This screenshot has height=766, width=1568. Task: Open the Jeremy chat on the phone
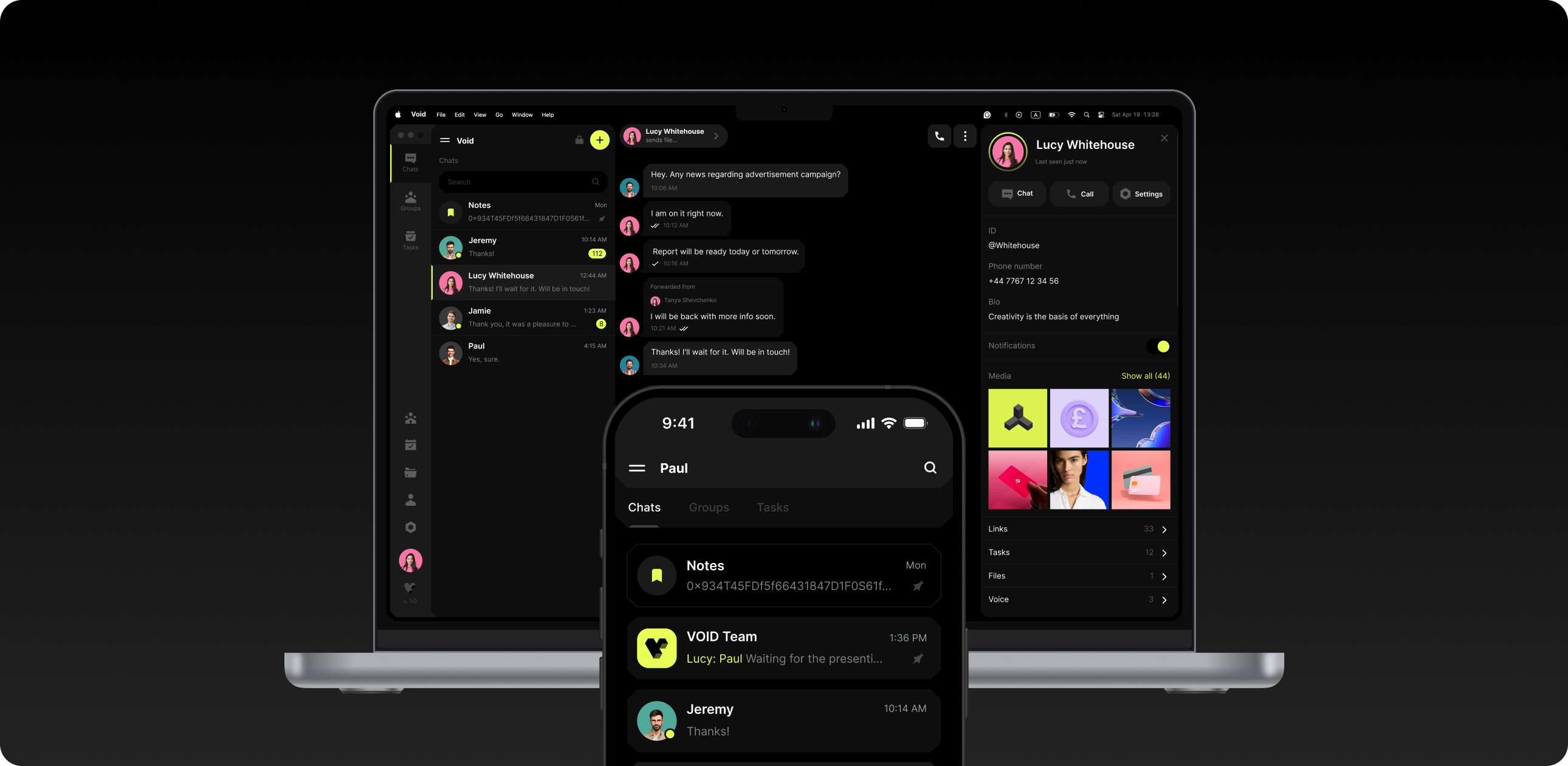pyautogui.click(x=784, y=720)
